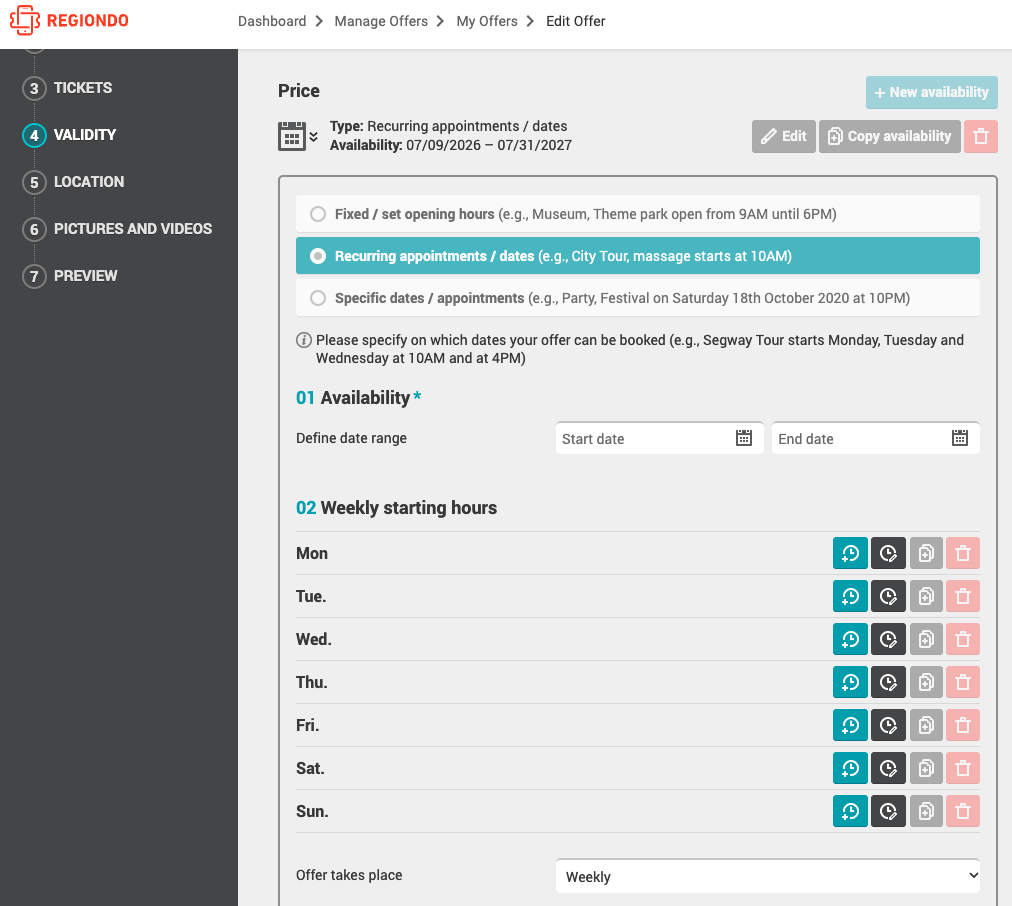Copy Mon starting hours
The width and height of the screenshot is (1012, 906).
(x=926, y=553)
